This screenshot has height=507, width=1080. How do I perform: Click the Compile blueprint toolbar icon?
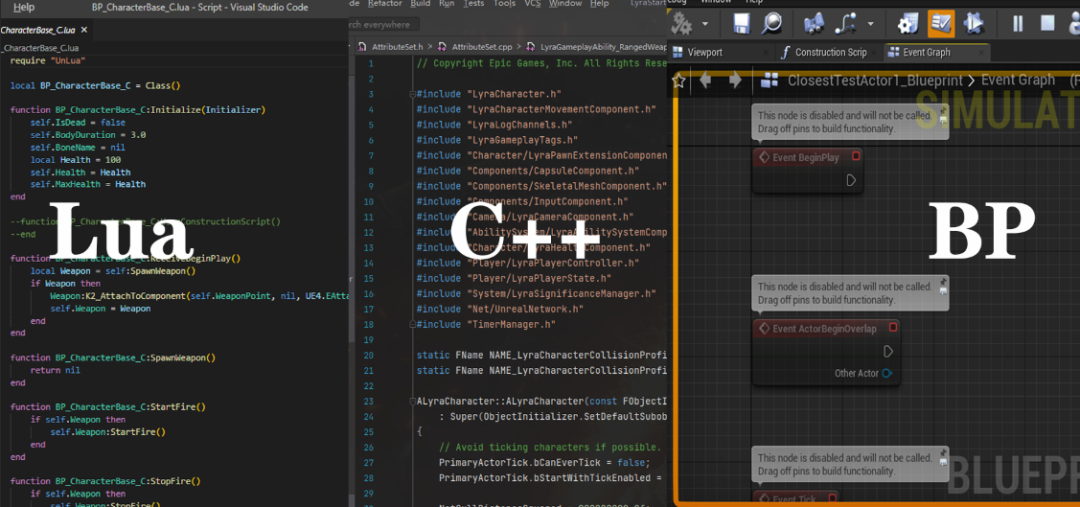click(x=682, y=25)
